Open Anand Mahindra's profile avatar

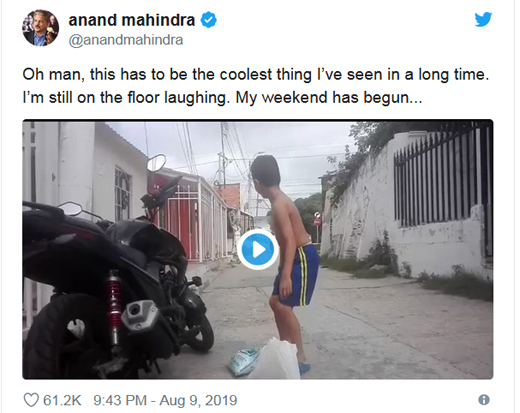[40, 28]
